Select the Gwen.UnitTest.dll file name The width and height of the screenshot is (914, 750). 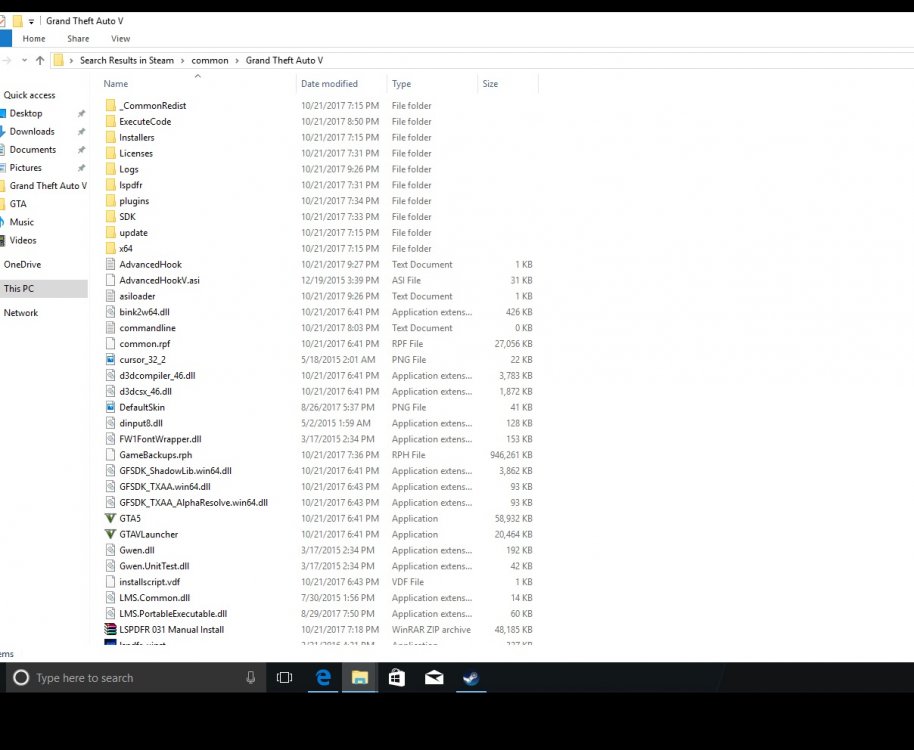click(x=154, y=566)
